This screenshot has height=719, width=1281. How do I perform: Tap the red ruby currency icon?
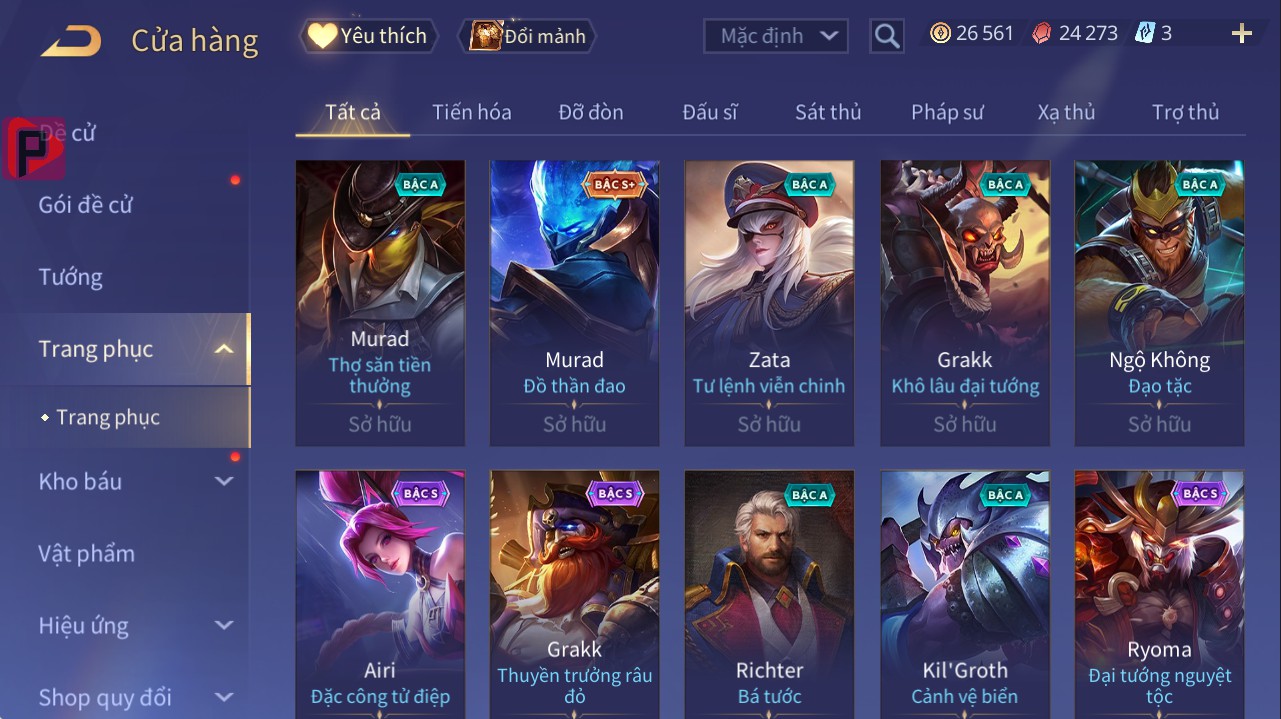(1042, 33)
